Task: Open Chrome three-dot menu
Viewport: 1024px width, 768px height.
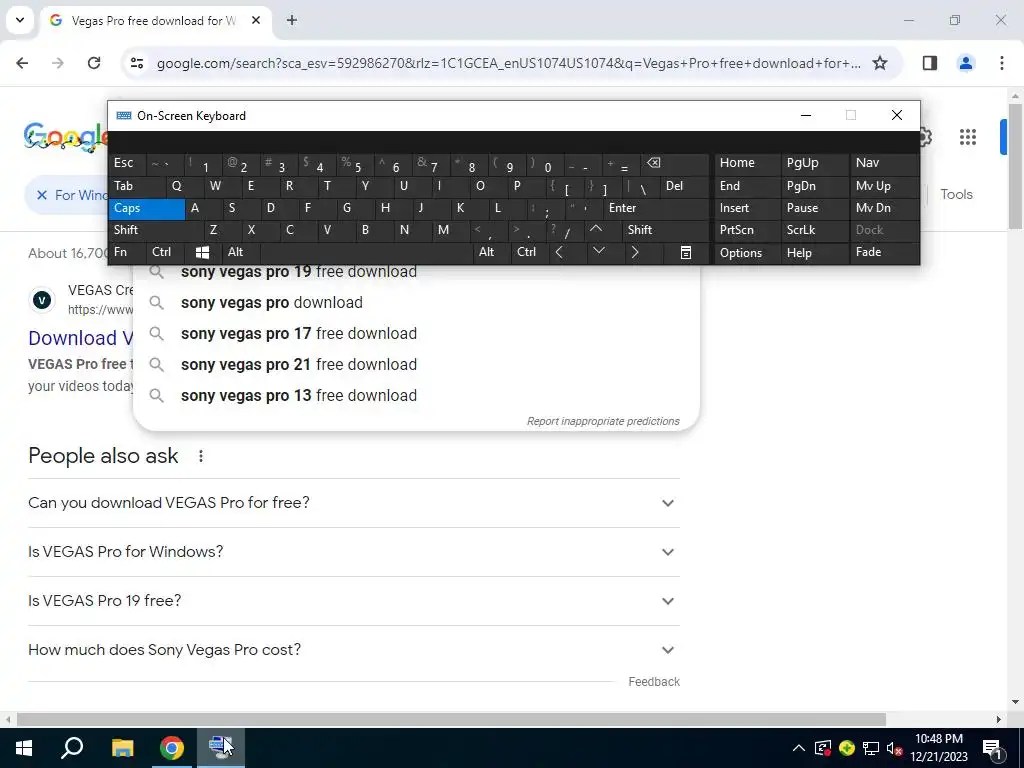Action: pos(1002,63)
